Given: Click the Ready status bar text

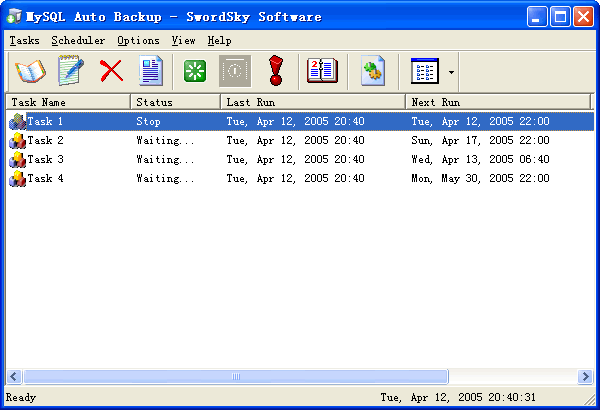Looking at the screenshot, I should point(21,397).
